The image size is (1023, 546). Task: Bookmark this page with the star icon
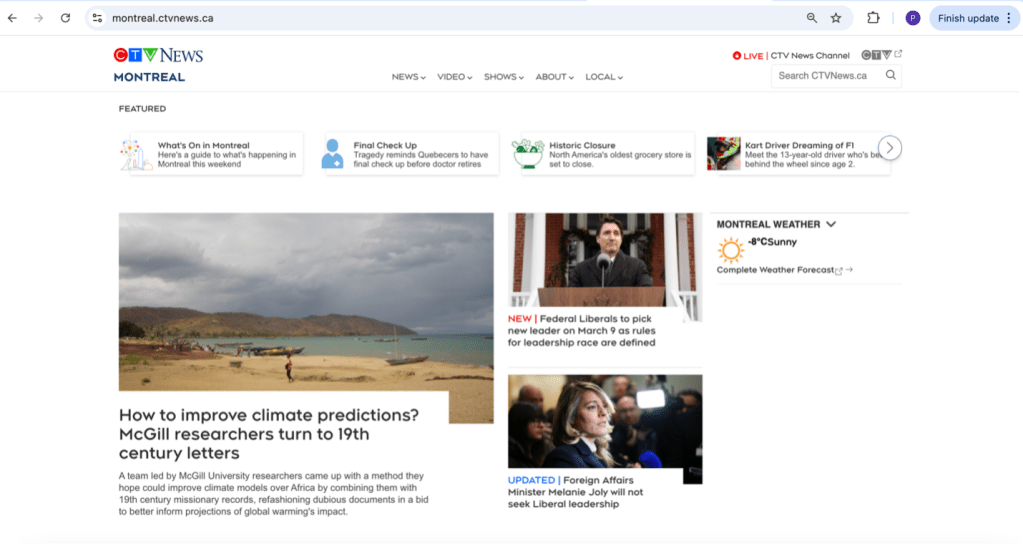[x=836, y=18]
